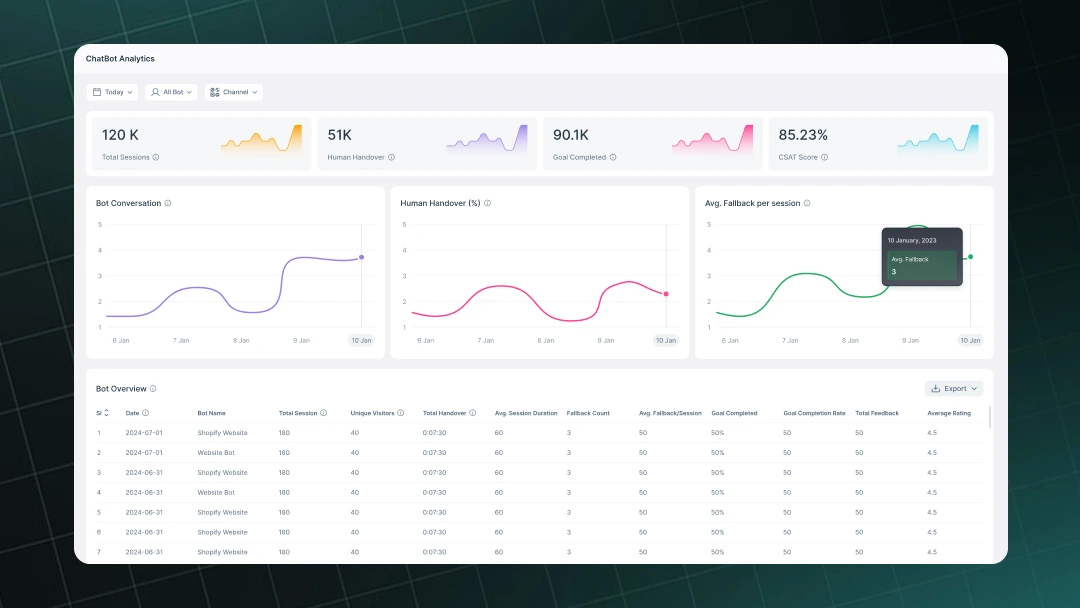Open the Today date range dropdown
Screen dimensions: 1080x608
coord(112,92)
